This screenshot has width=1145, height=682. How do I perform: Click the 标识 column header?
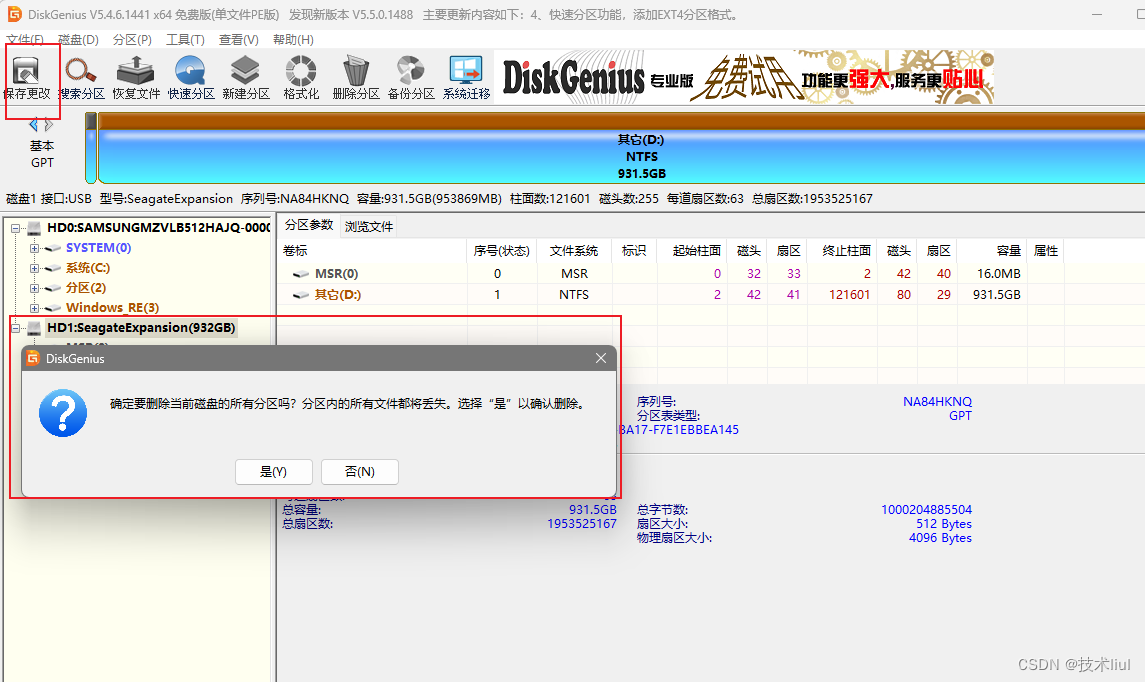pyautogui.click(x=634, y=250)
